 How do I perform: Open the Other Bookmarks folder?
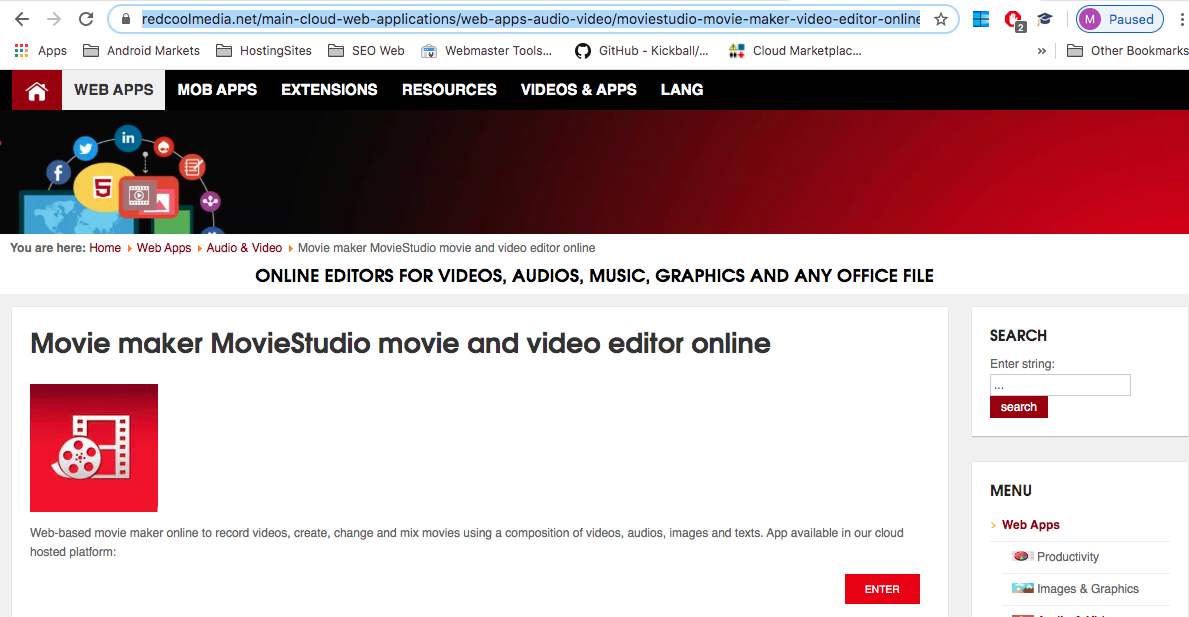pyautogui.click(x=1127, y=50)
